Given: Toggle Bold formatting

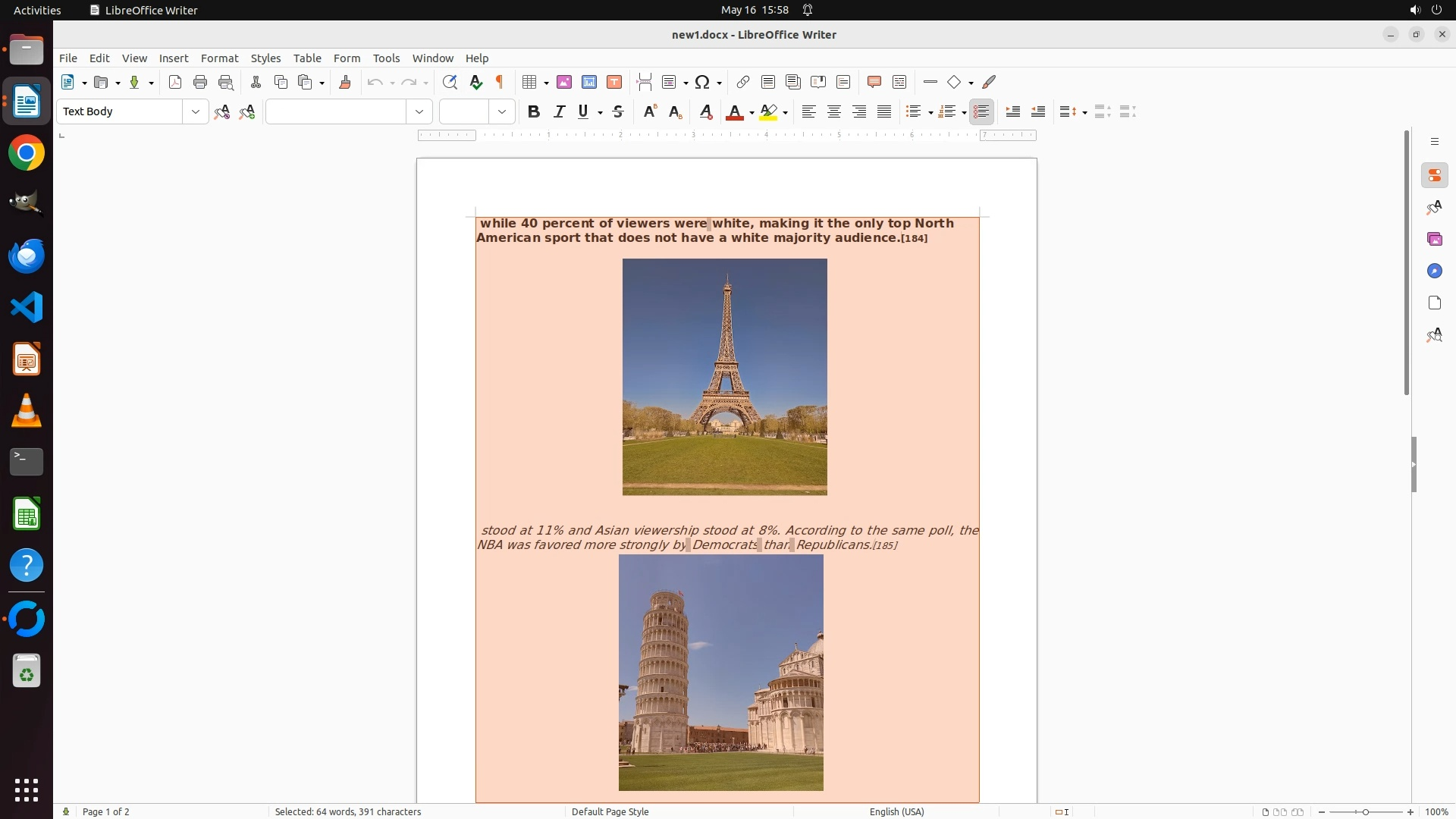Looking at the screenshot, I should [534, 112].
